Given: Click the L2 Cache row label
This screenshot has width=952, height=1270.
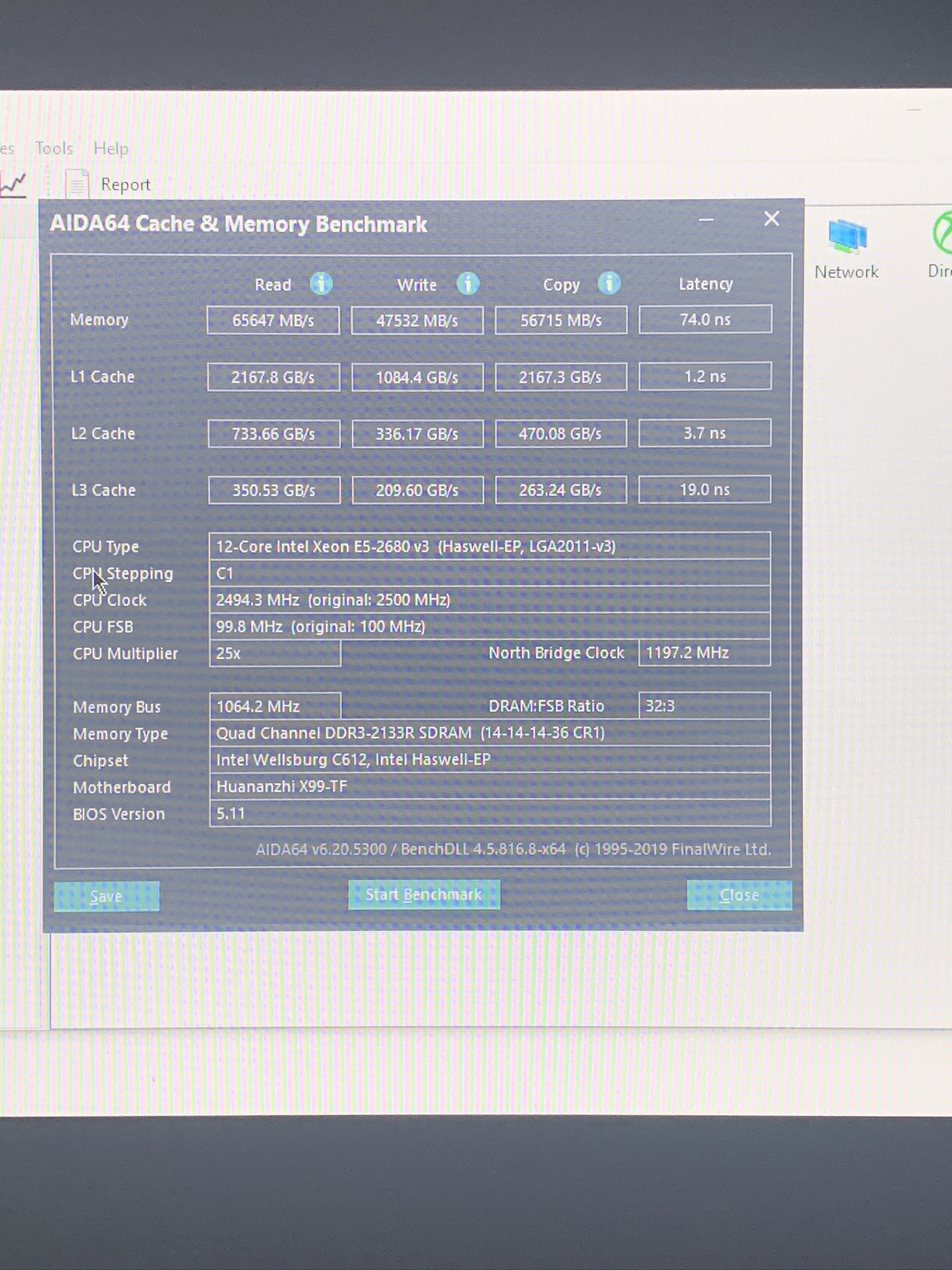Looking at the screenshot, I should pos(103,433).
